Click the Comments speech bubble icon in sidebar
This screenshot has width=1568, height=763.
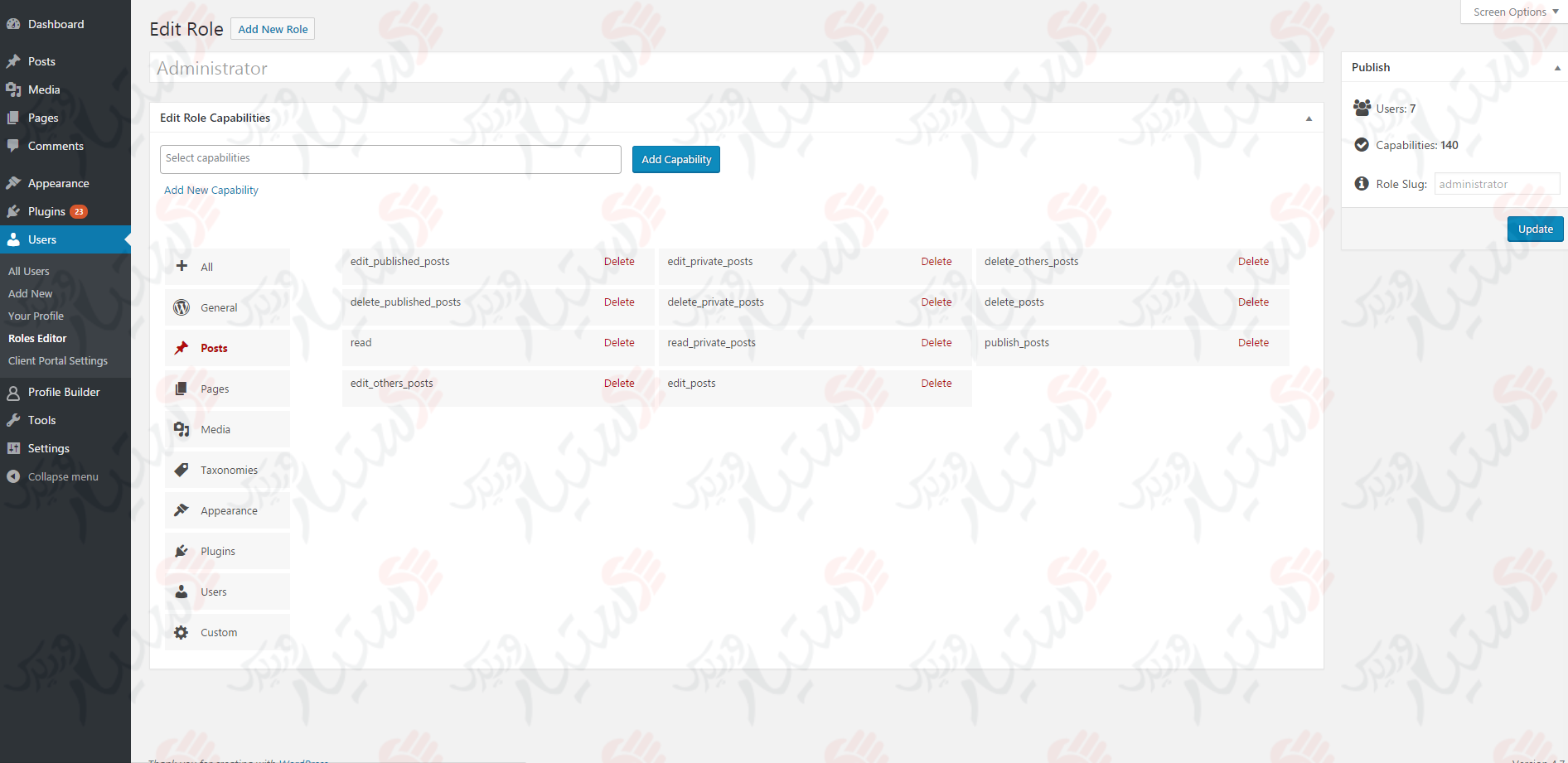pos(12,146)
